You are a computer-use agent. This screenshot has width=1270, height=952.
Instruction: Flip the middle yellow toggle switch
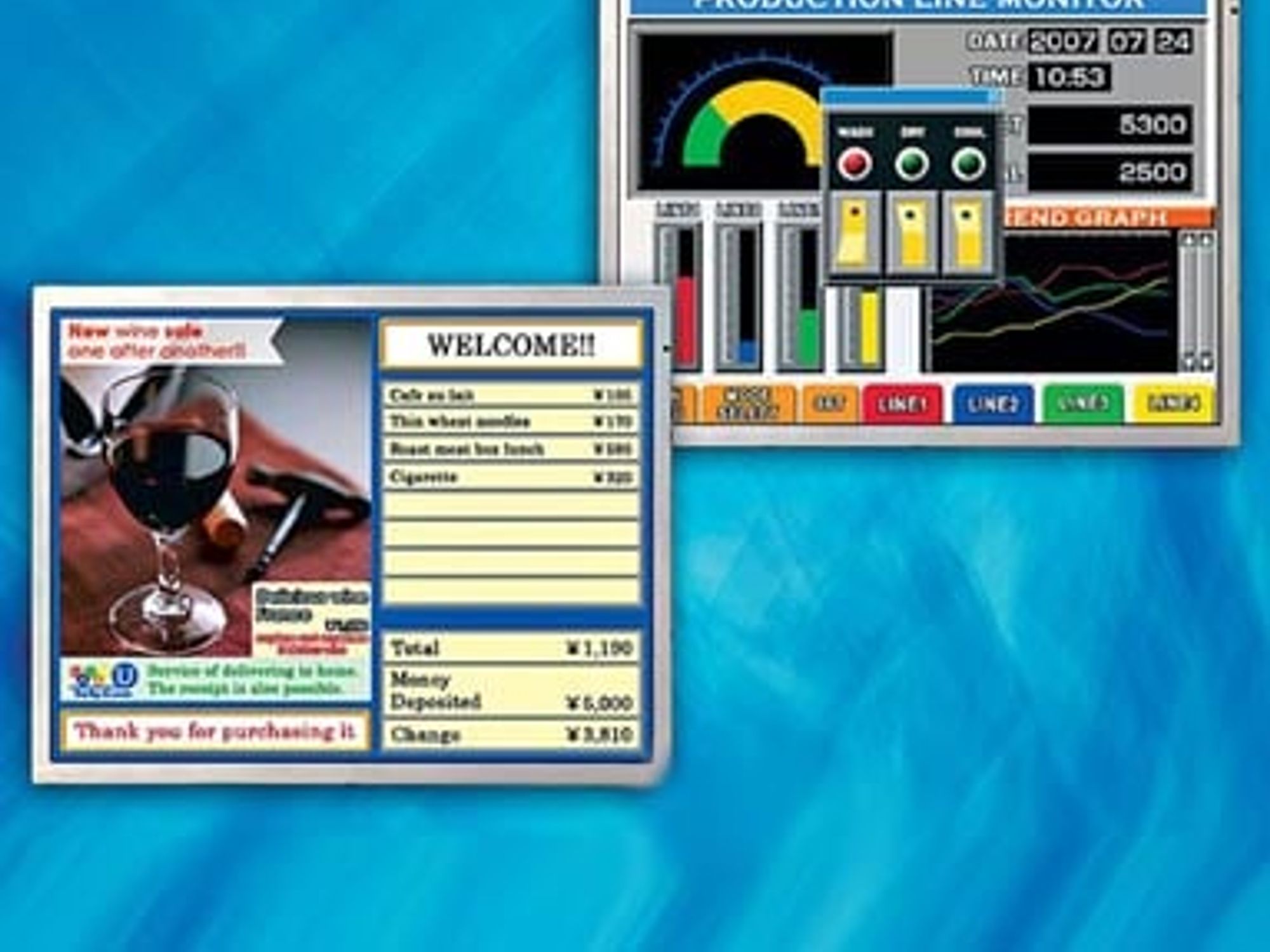(912, 234)
